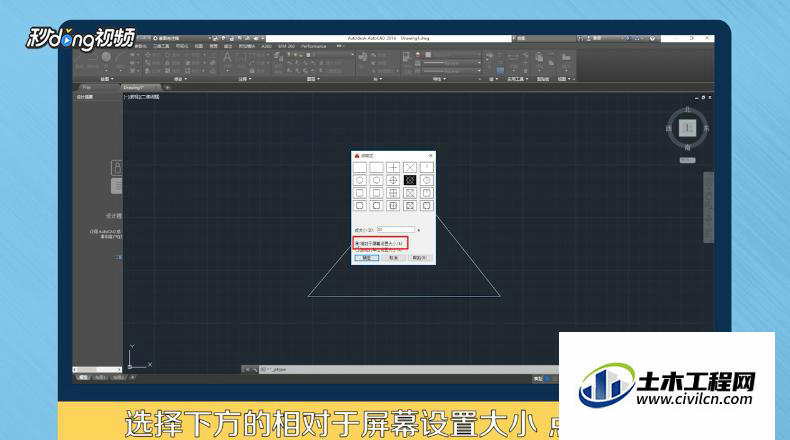Screen dimensions: 790x440
Task: Click the point size input field
Action: [396, 230]
